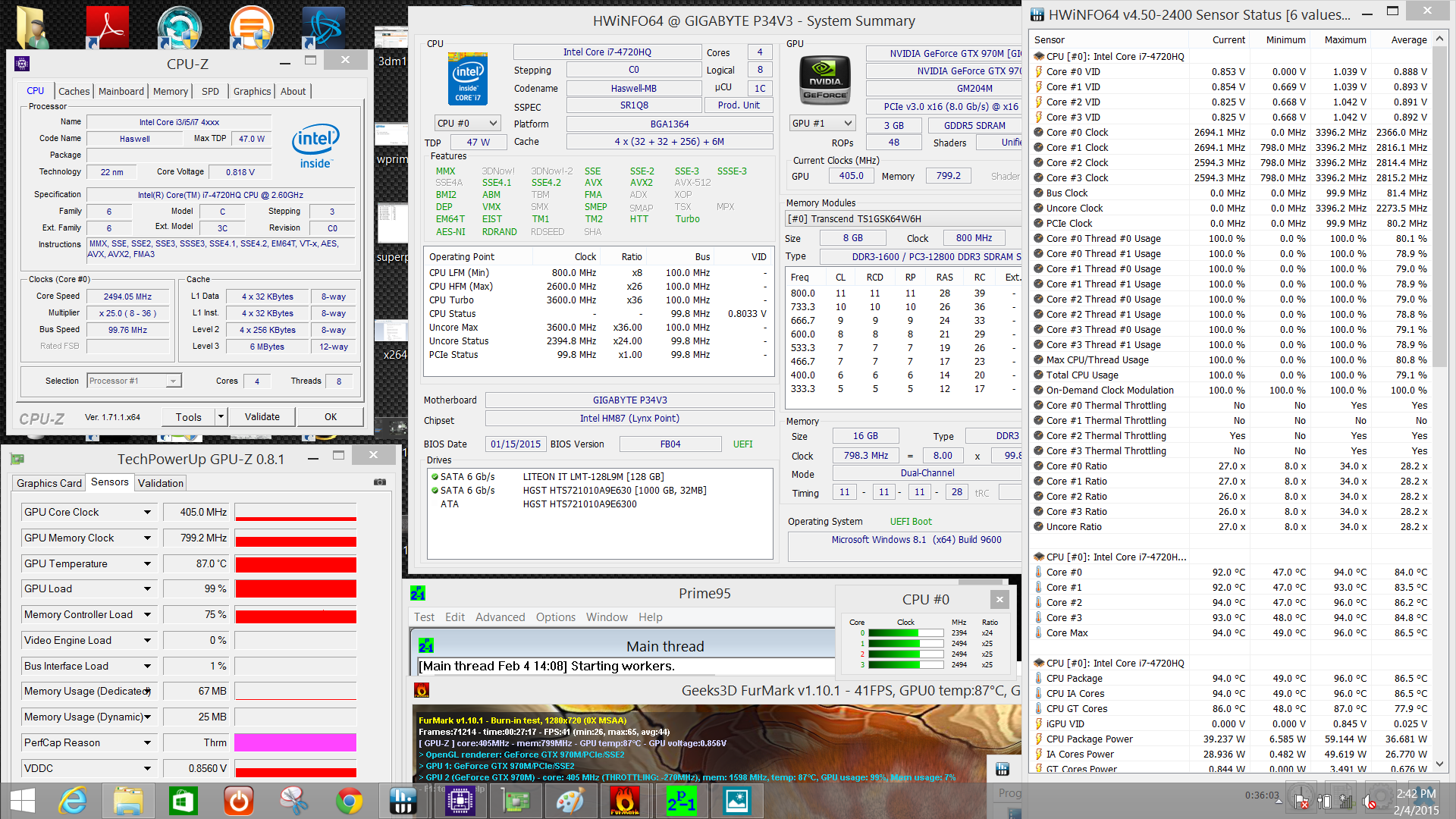Open the Windows Start button
Viewport: 1456px width, 819px height.
click(x=23, y=801)
